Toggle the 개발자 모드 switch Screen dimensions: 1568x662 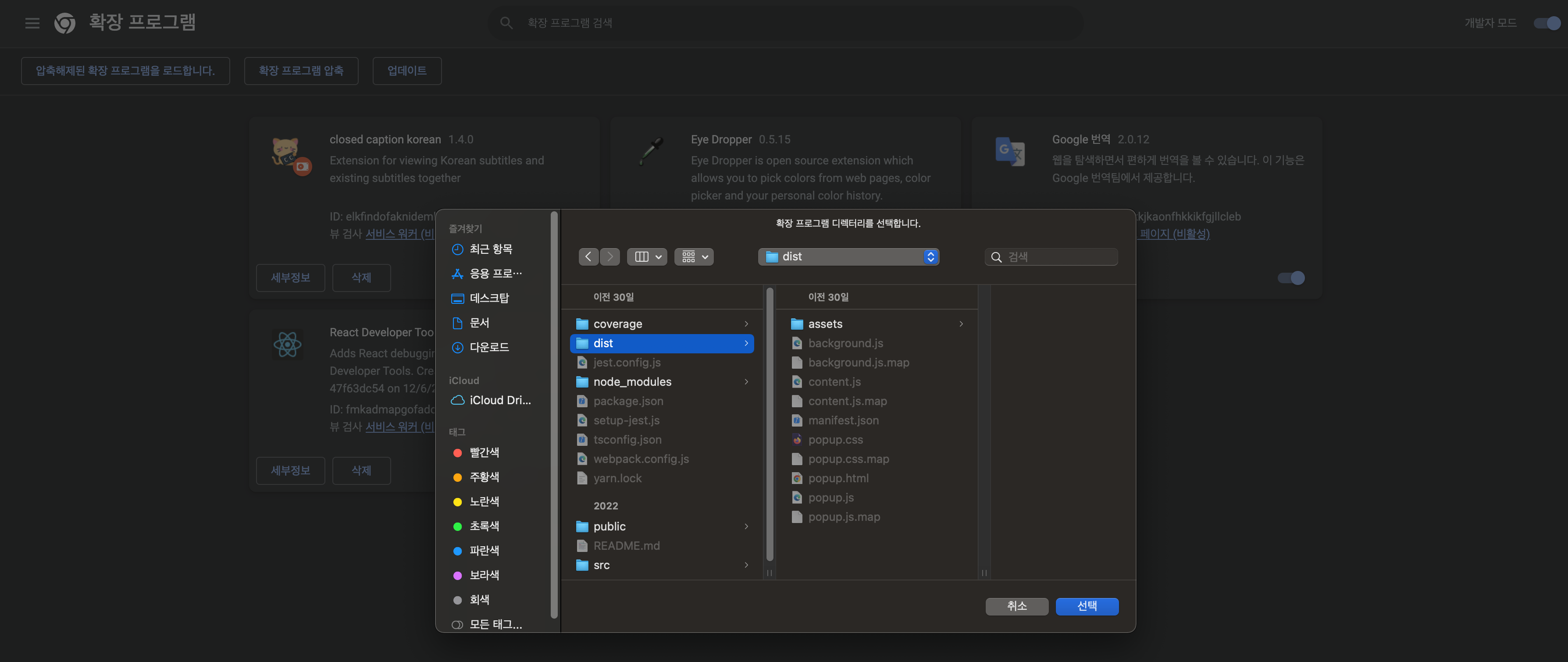[1543, 21]
